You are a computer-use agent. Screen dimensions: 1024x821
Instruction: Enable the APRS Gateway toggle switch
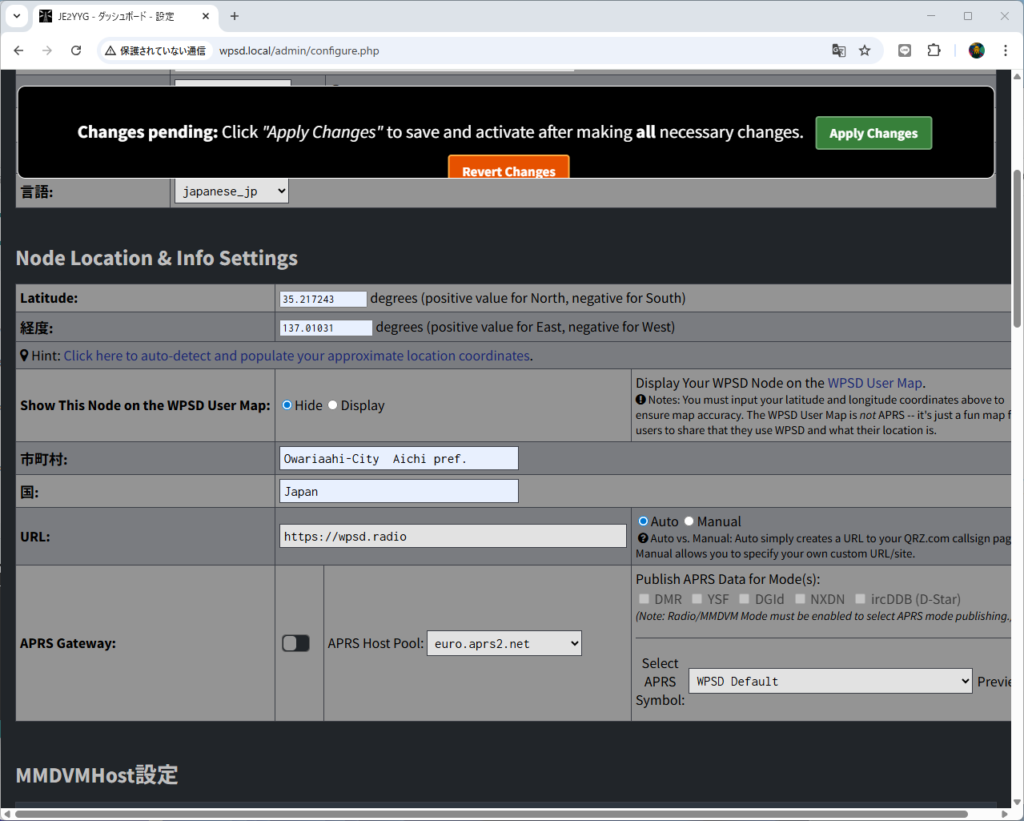tap(295, 643)
